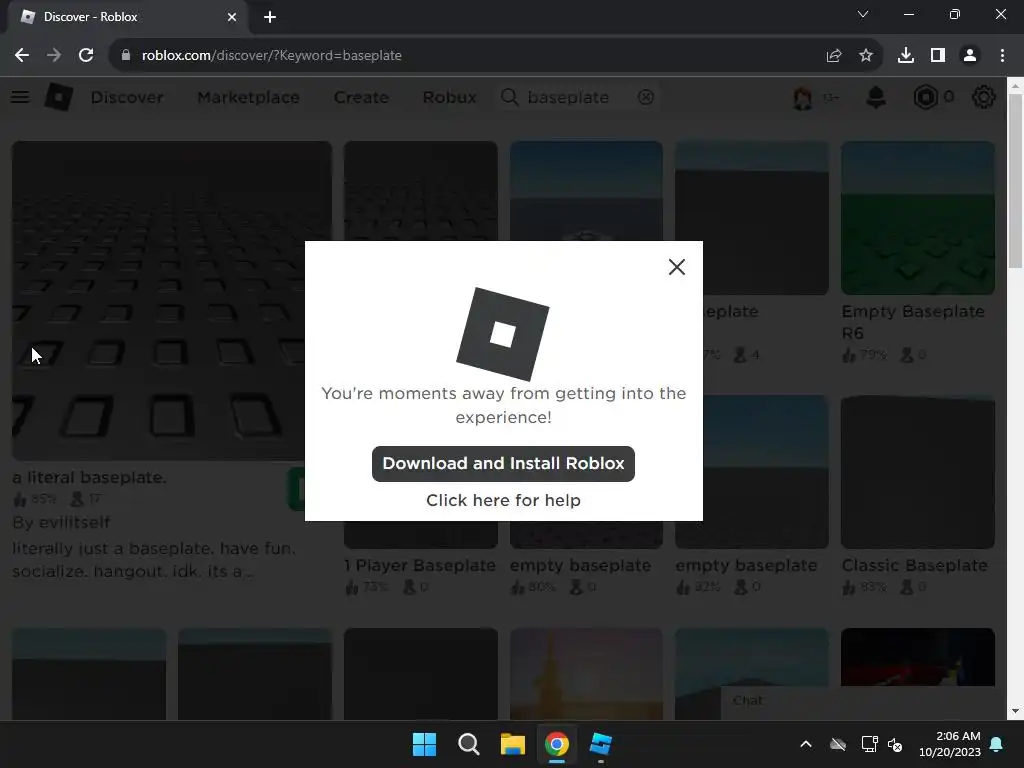1024x768 pixels.
Task: View site information lock icon
Action: (x=126, y=56)
